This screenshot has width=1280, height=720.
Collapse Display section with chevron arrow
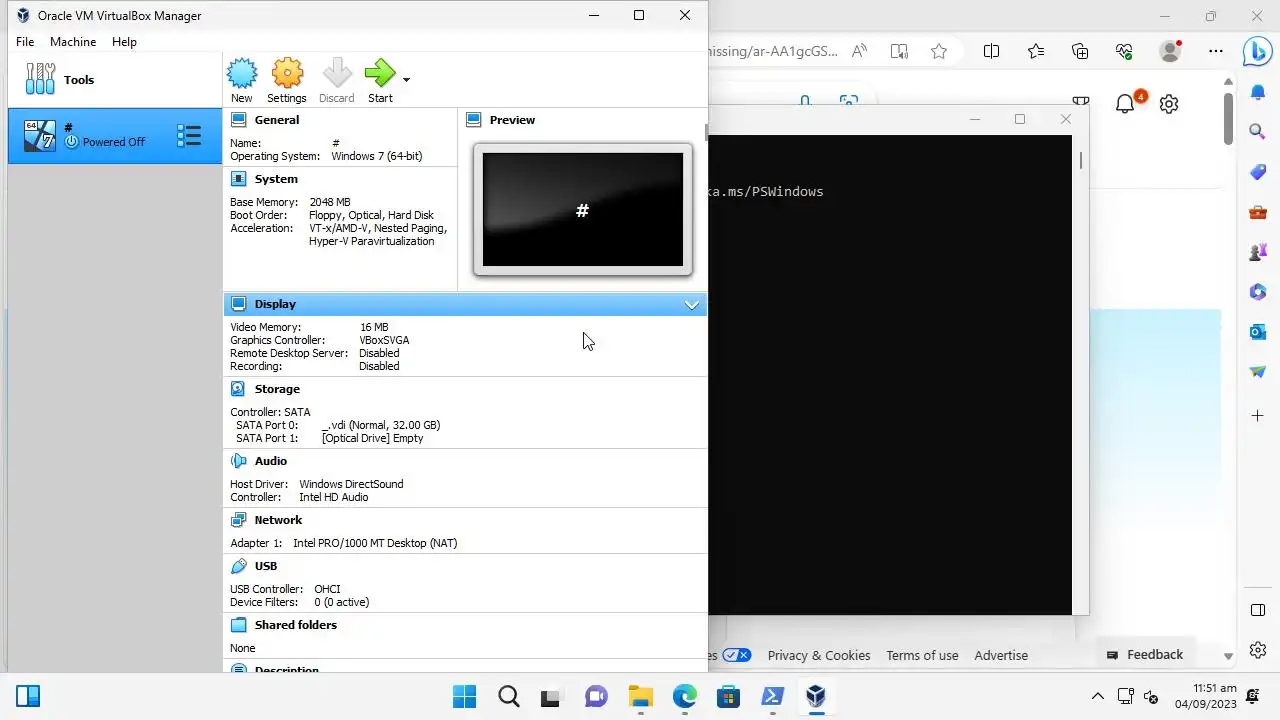[x=691, y=305]
